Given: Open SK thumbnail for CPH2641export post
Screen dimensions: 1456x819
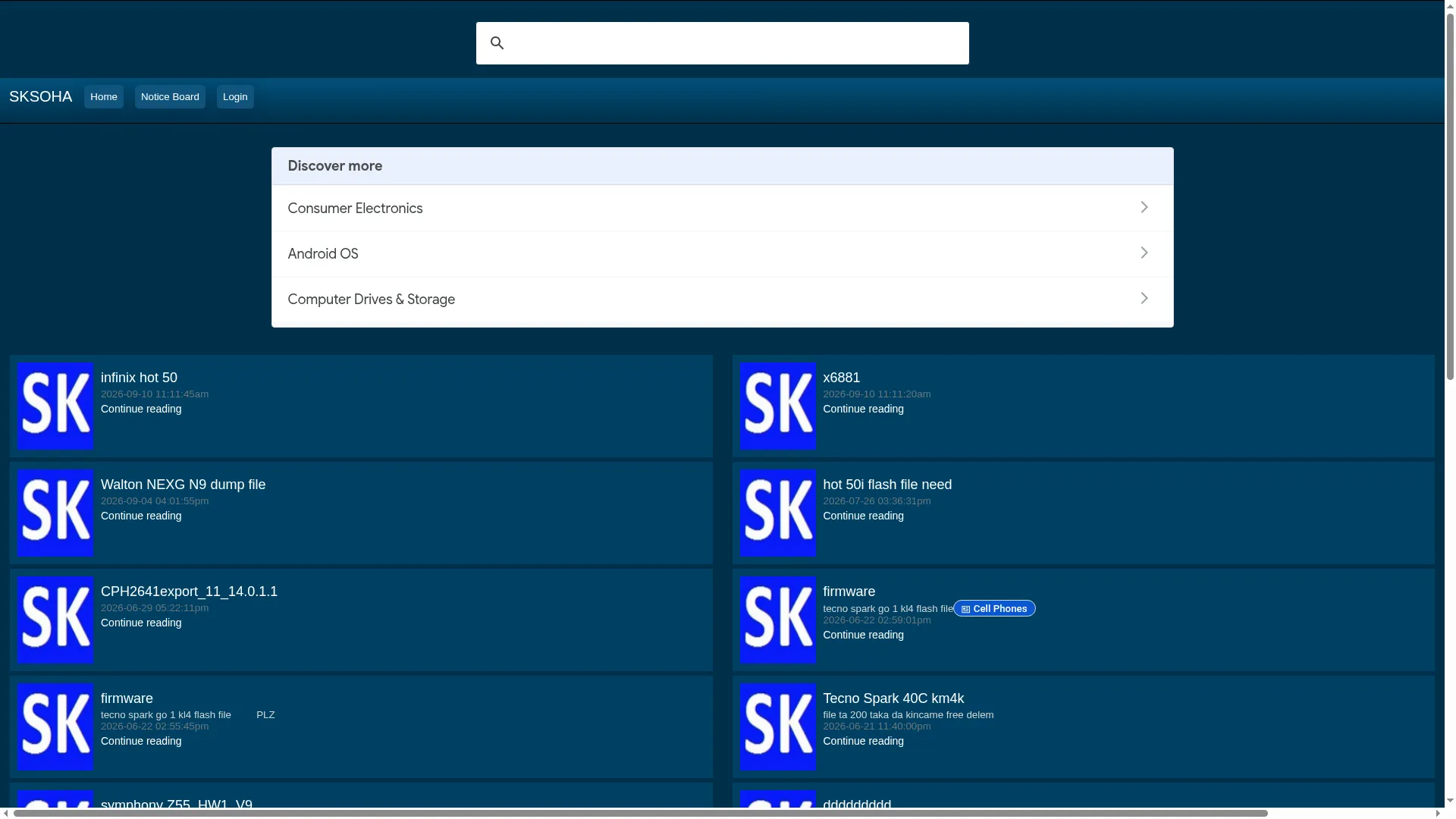Looking at the screenshot, I should tap(55, 620).
